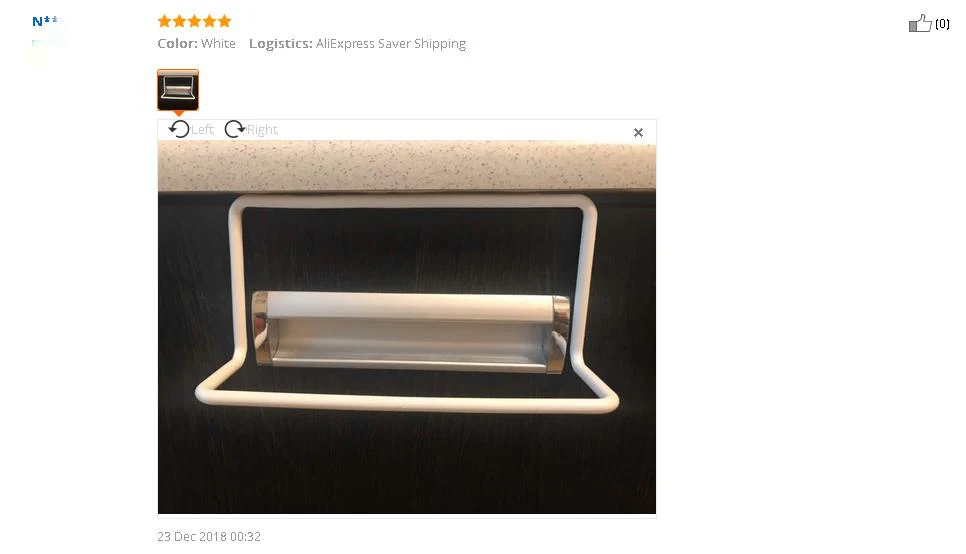
Task: Close the enlarged review photo
Action: (x=638, y=132)
